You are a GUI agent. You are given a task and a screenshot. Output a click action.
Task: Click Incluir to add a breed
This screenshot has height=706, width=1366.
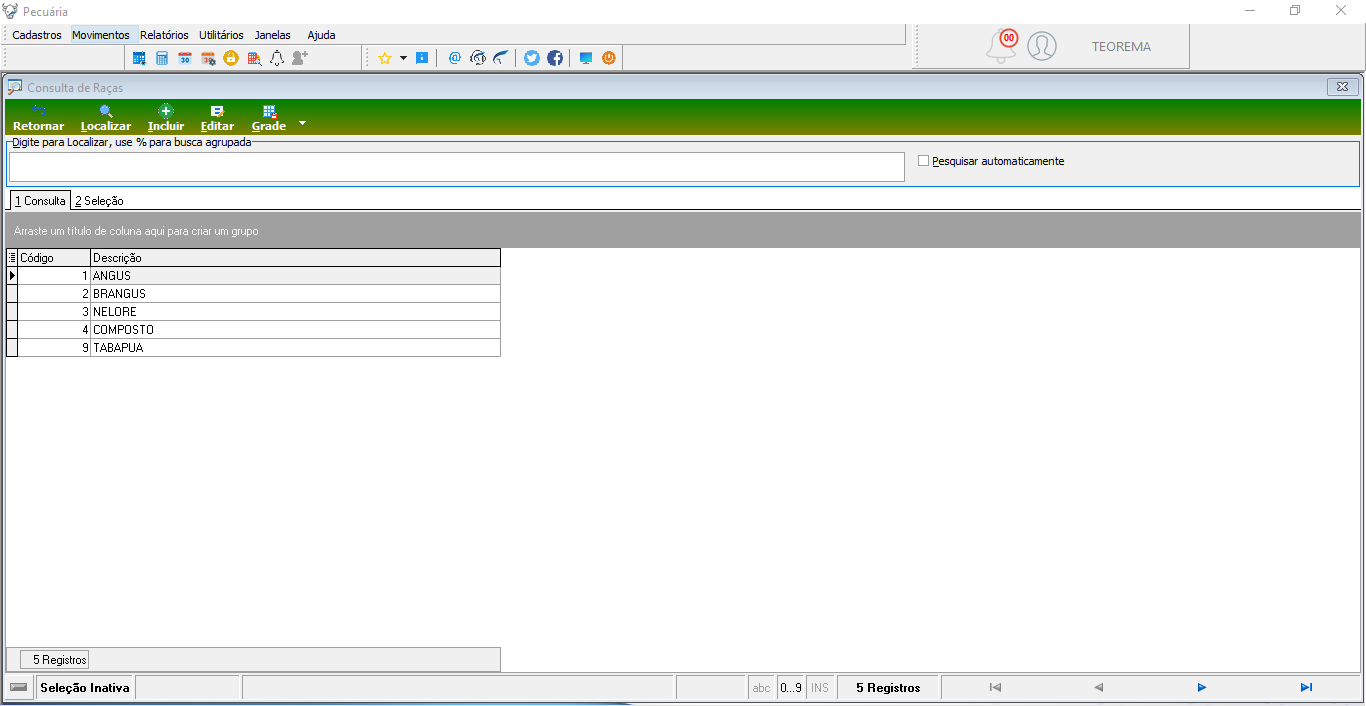point(166,118)
